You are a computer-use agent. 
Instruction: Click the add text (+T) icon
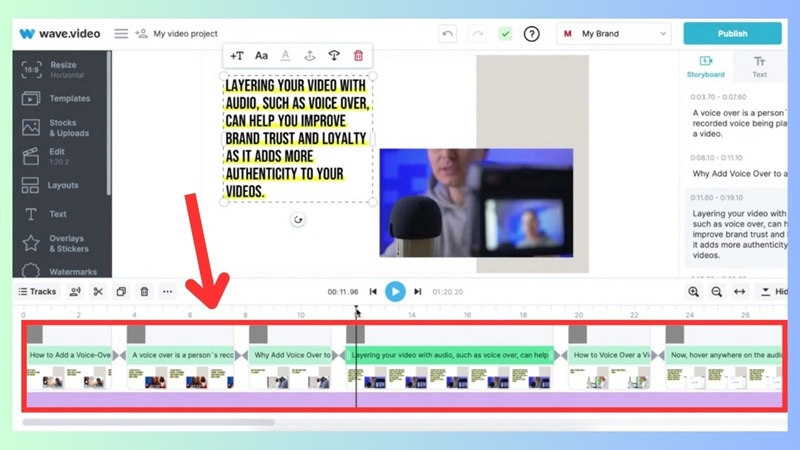236,56
